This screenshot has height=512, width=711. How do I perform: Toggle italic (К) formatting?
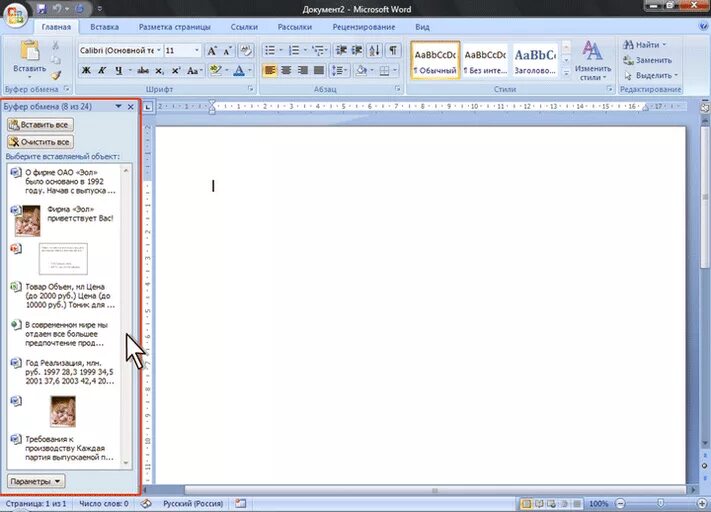(102, 71)
